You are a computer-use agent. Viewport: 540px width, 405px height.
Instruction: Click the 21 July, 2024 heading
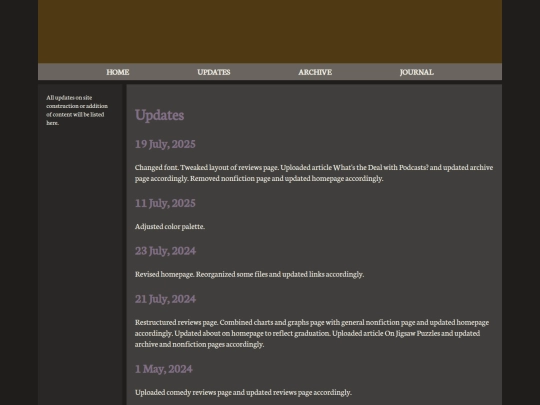[x=165, y=299]
